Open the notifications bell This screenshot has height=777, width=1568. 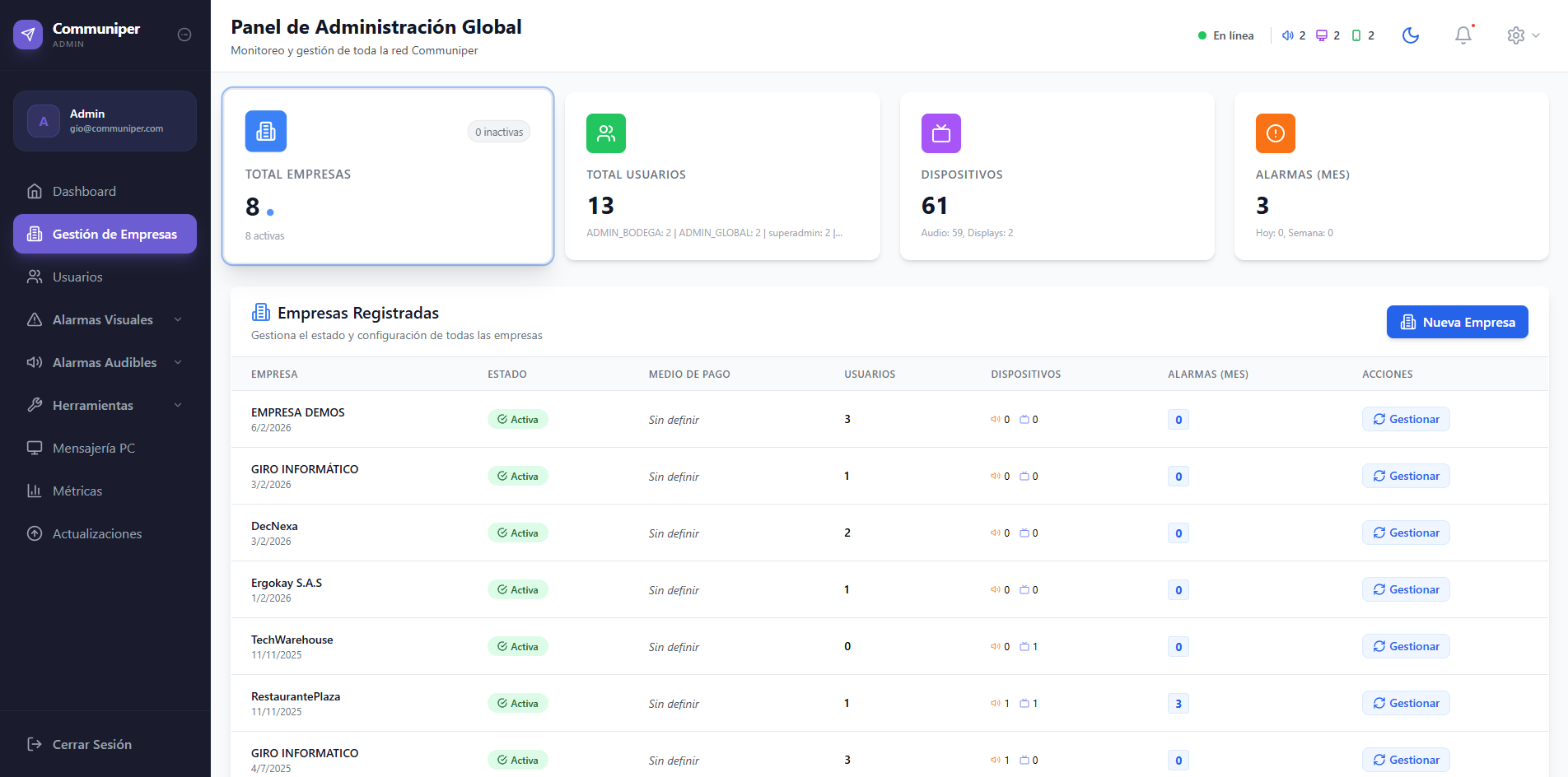(1463, 35)
